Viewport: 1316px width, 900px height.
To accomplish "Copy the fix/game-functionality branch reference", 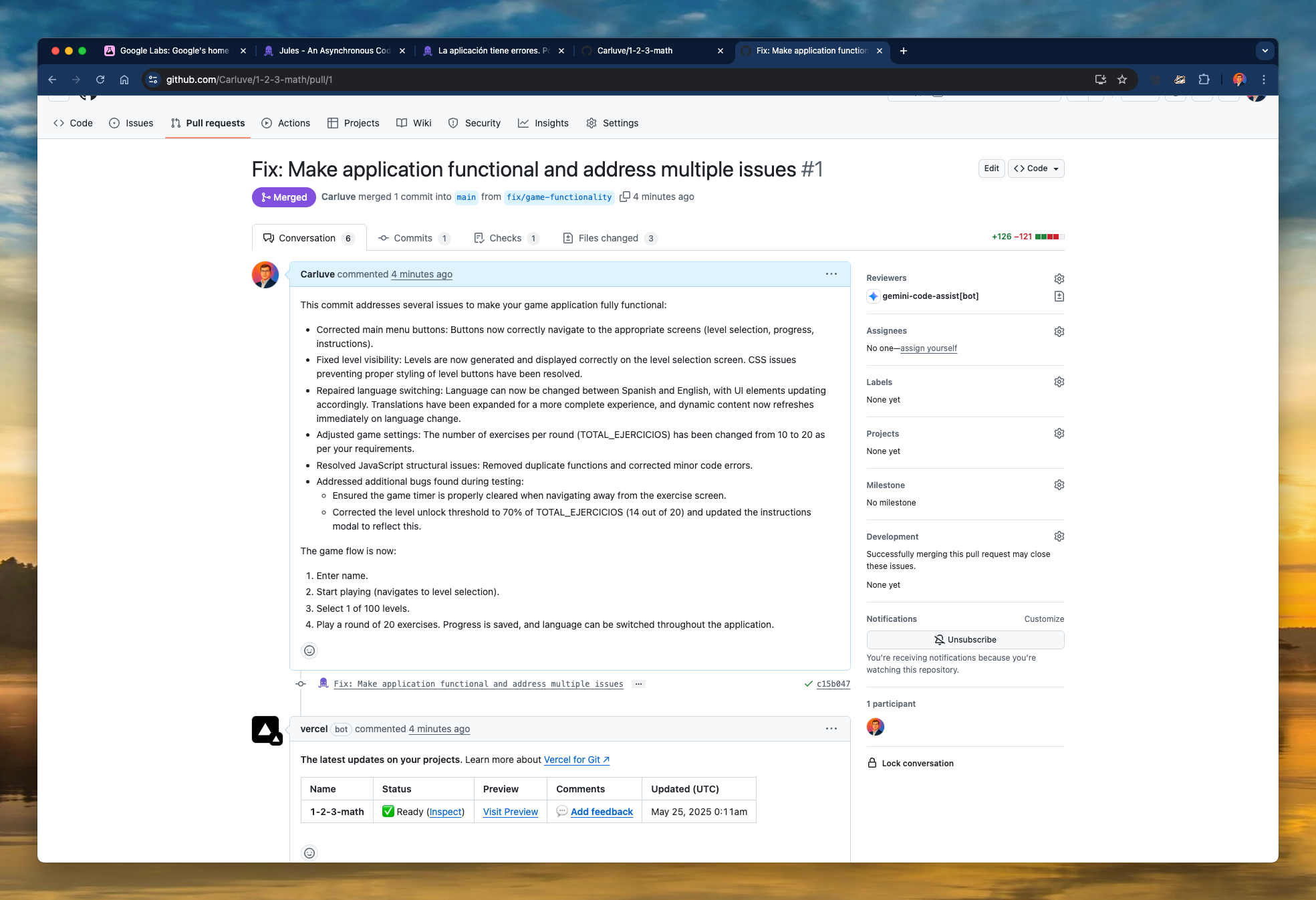I will click(626, 196).
